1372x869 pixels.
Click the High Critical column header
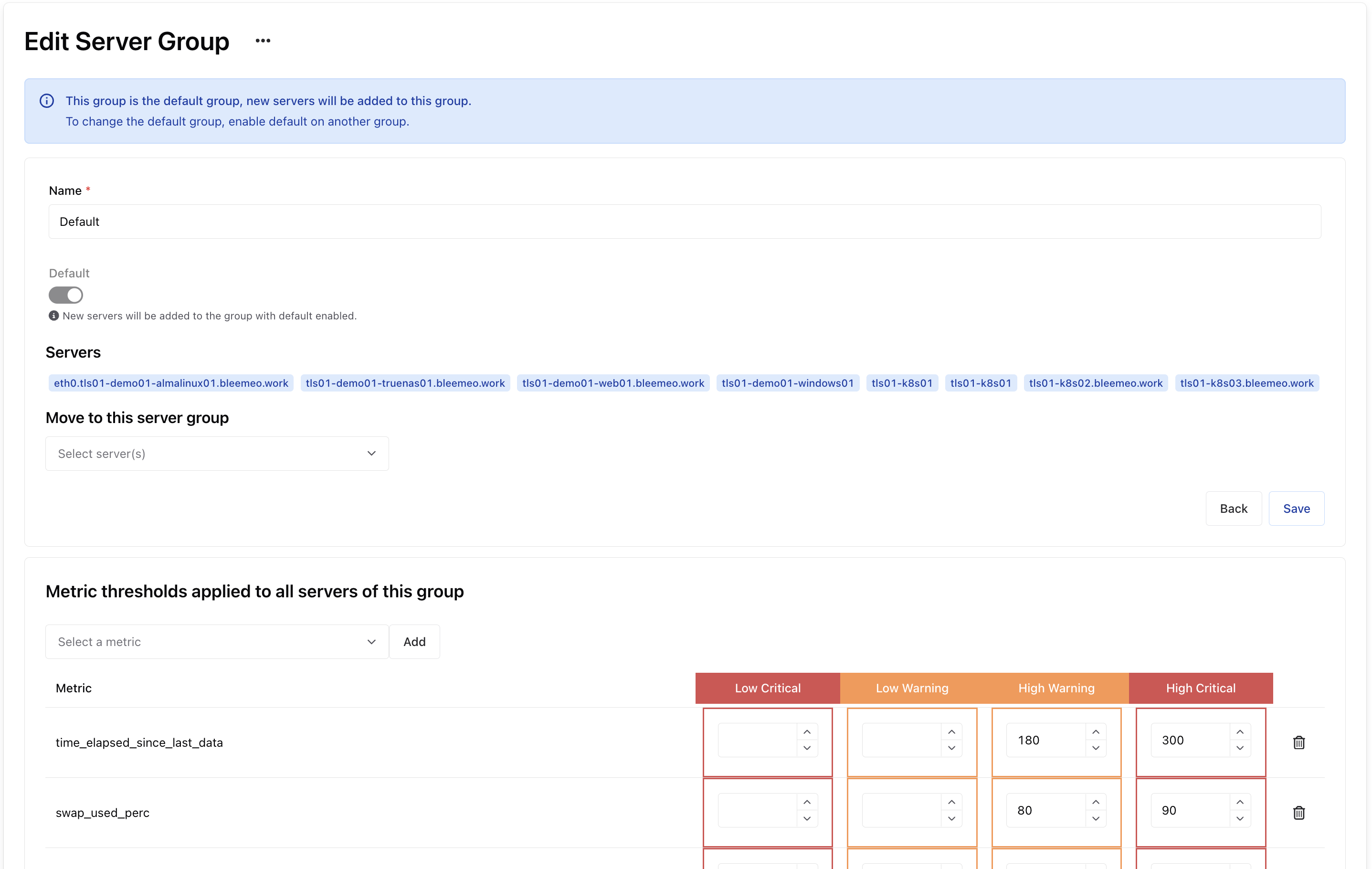coord(1200,688)
